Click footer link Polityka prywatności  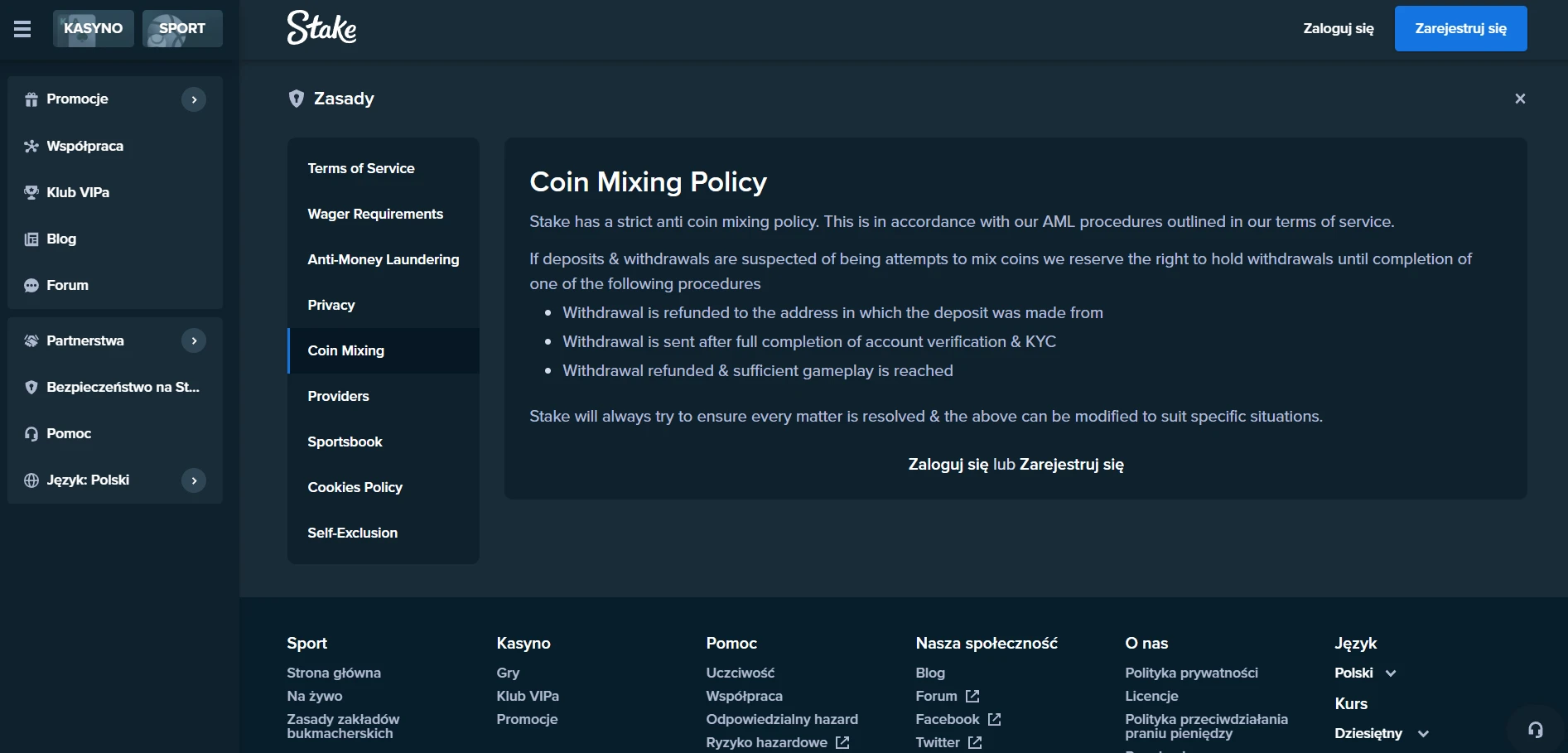[x=1191, y=673]
